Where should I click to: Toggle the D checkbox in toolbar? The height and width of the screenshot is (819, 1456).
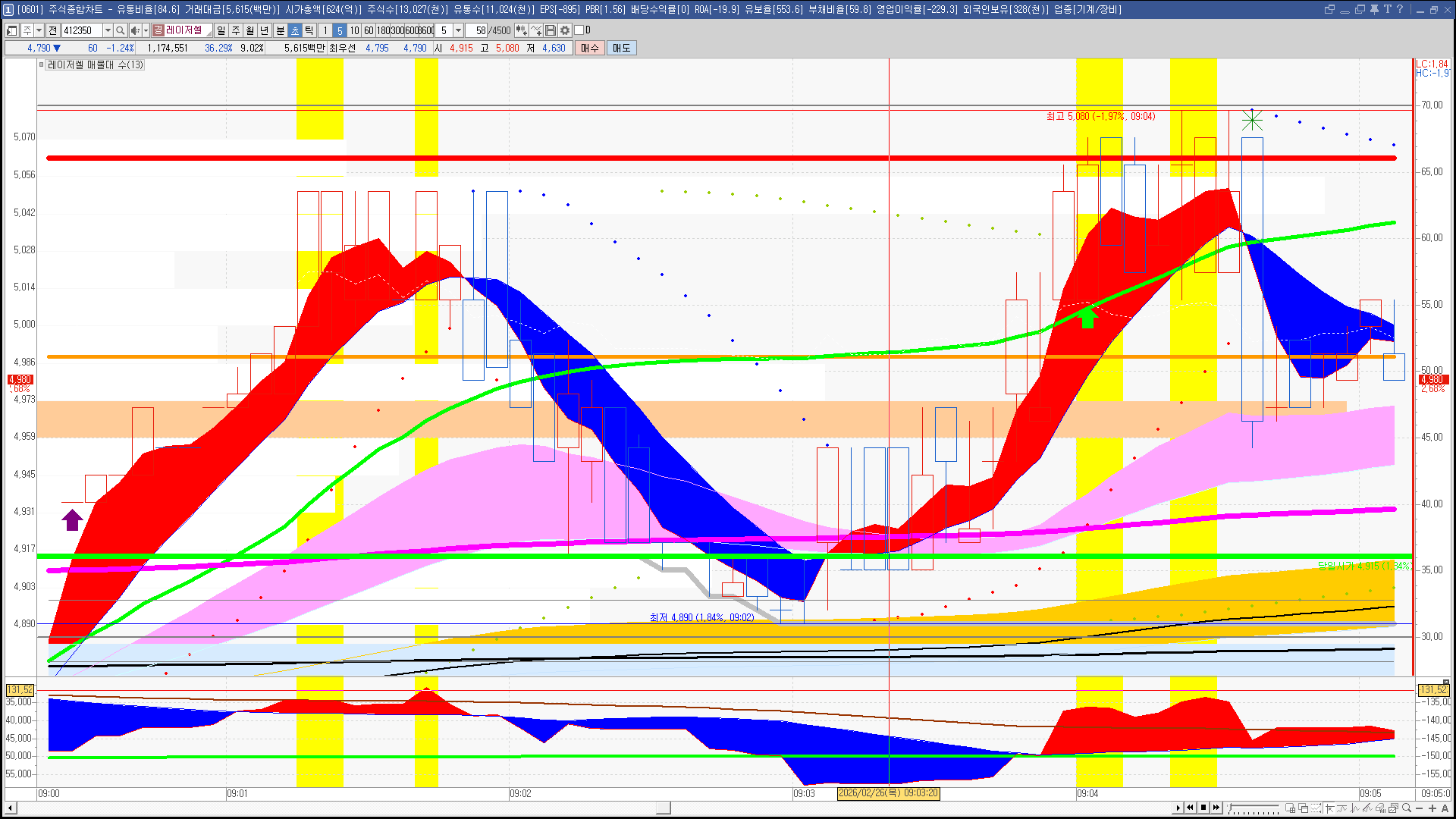tap(579, 30)
